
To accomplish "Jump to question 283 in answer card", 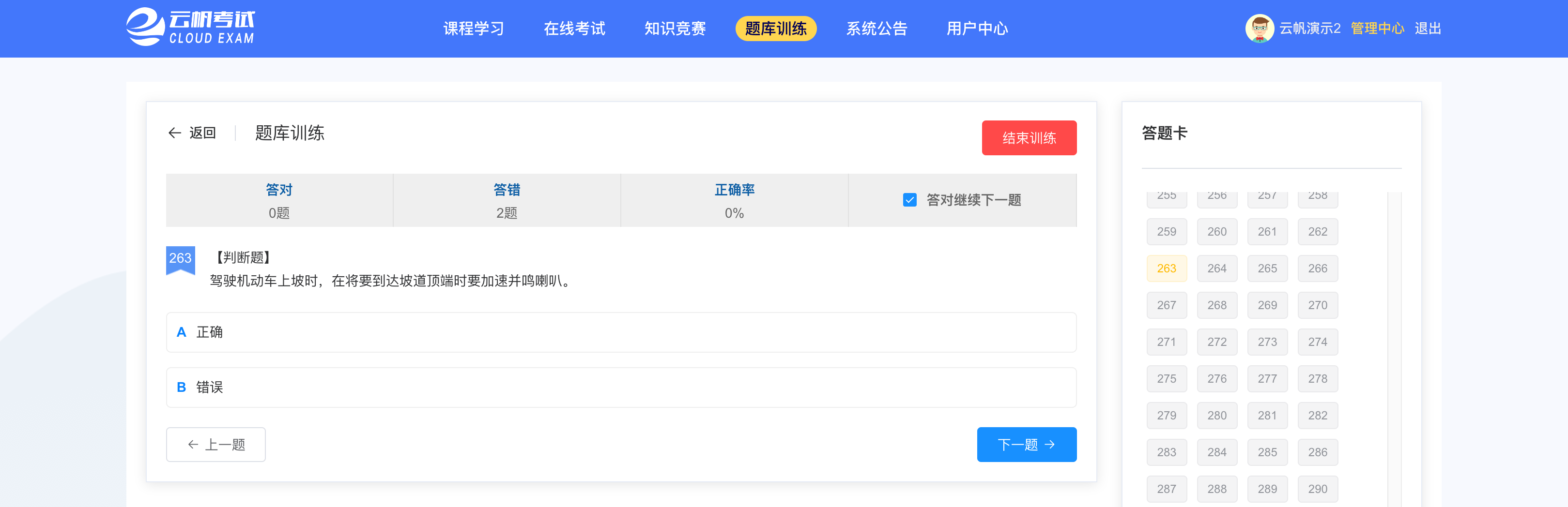I will point(1166,452).
